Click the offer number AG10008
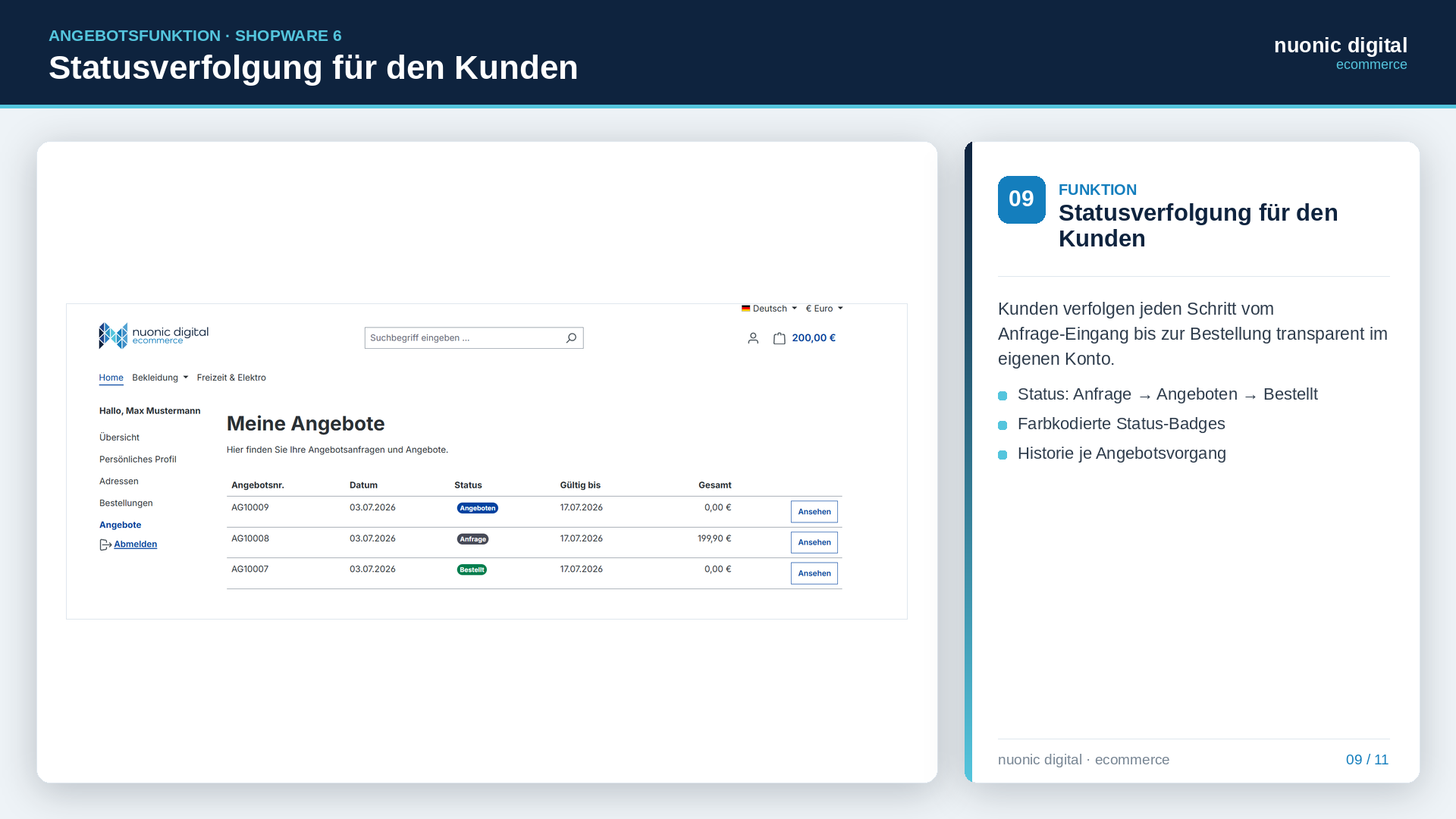This screenshot has width=1456, height=819. tap(250, 538)
